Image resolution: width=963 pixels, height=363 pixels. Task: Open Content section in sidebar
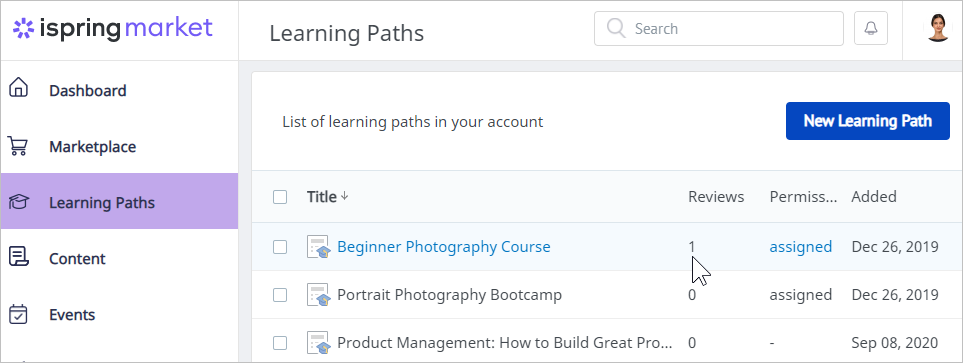77,259
